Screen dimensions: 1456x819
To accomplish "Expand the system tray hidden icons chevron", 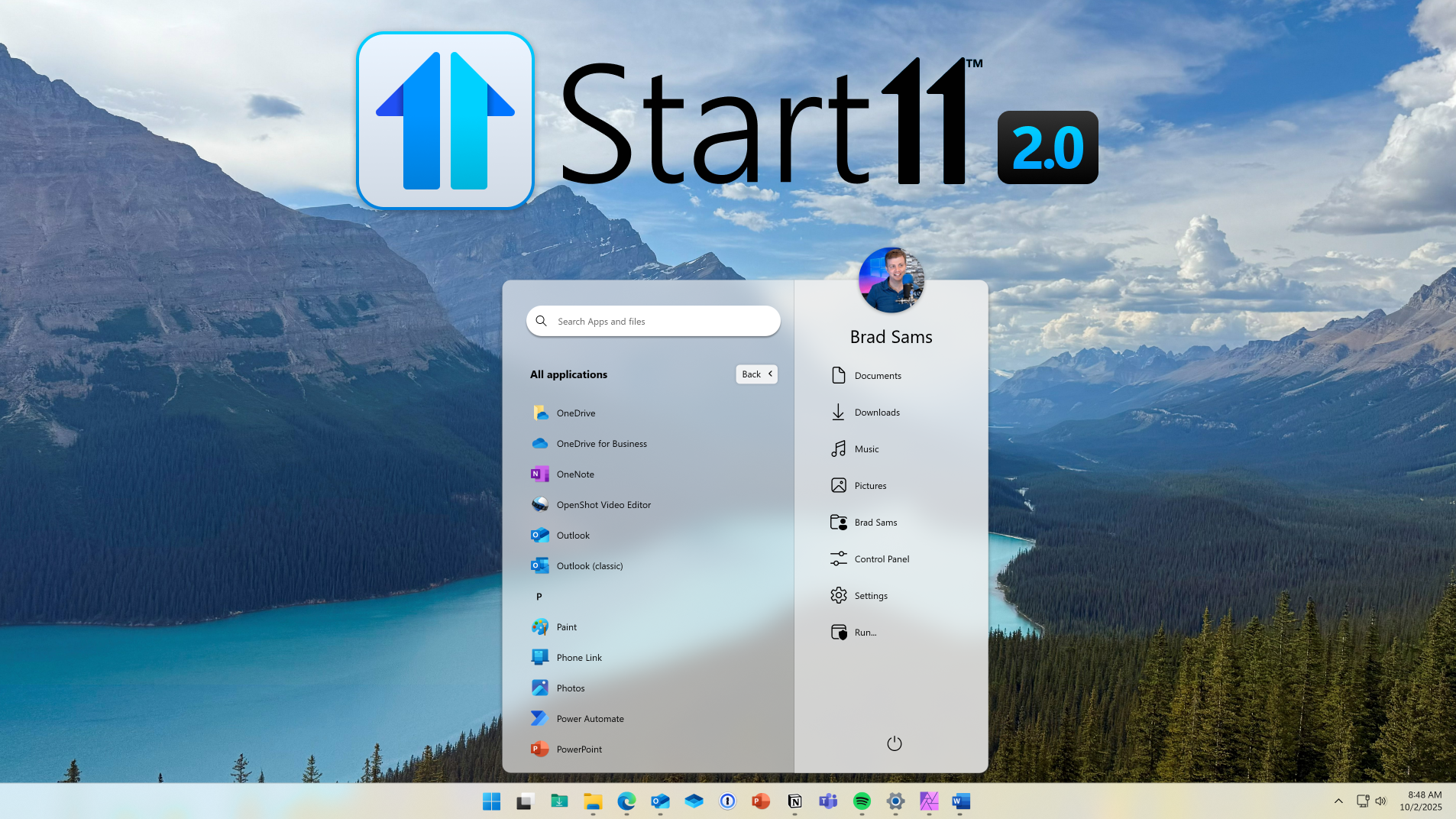I will (1338, 801).
